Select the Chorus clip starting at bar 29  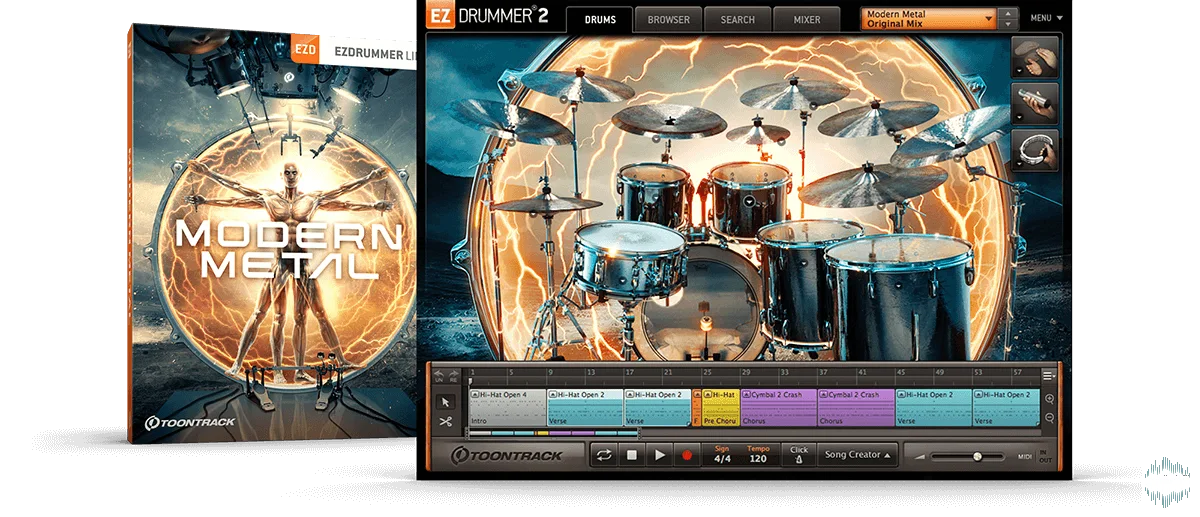(x=778, y=408)
